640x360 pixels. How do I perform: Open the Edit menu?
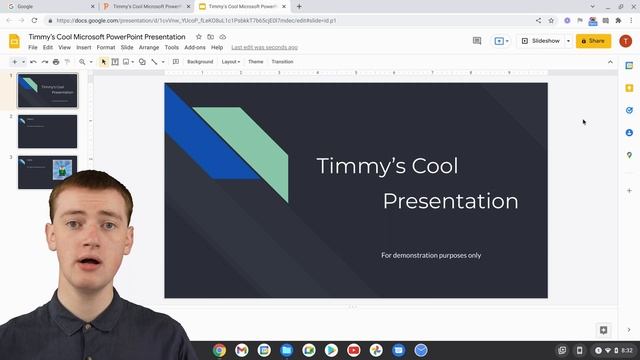coord(48,47)
